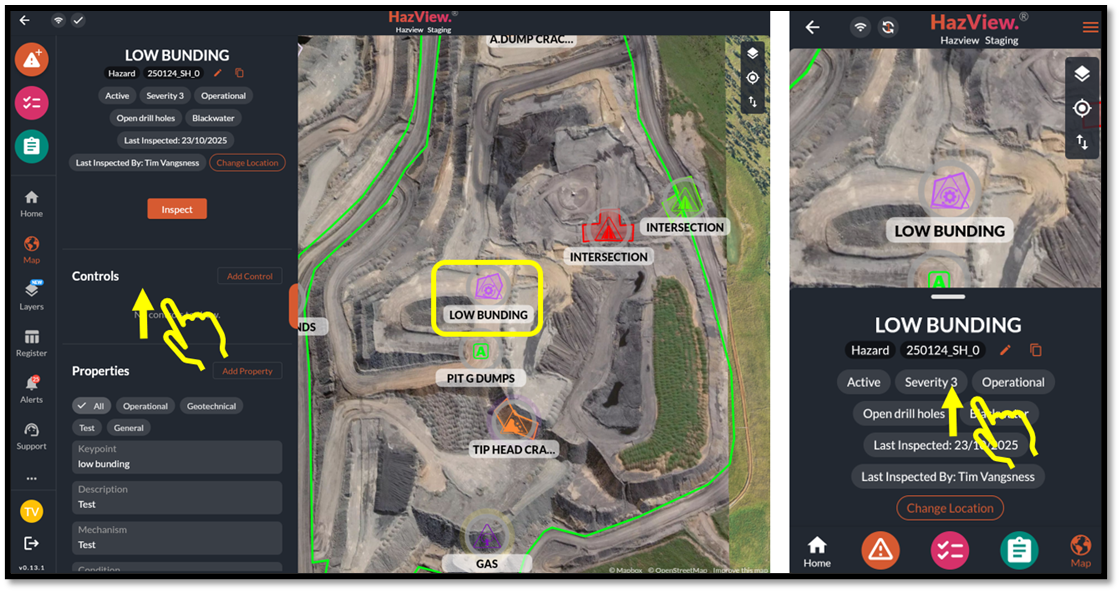Click the orange Inspect button
Viewport: 1120px width, 592px height.
177,209
